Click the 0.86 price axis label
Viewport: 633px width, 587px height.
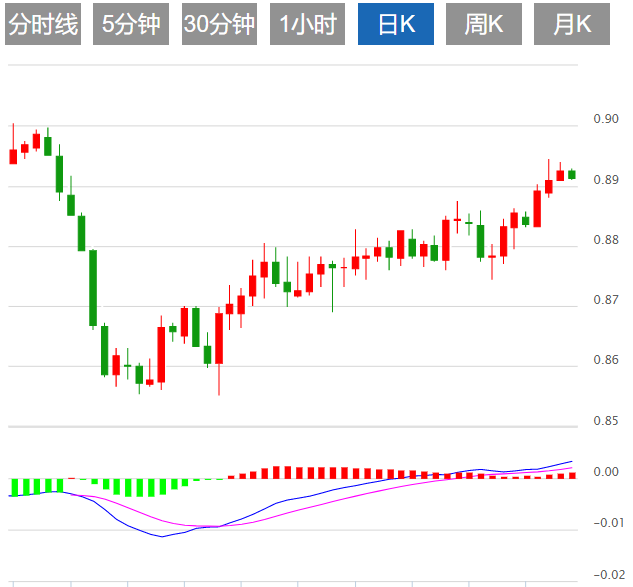(606, 360)
